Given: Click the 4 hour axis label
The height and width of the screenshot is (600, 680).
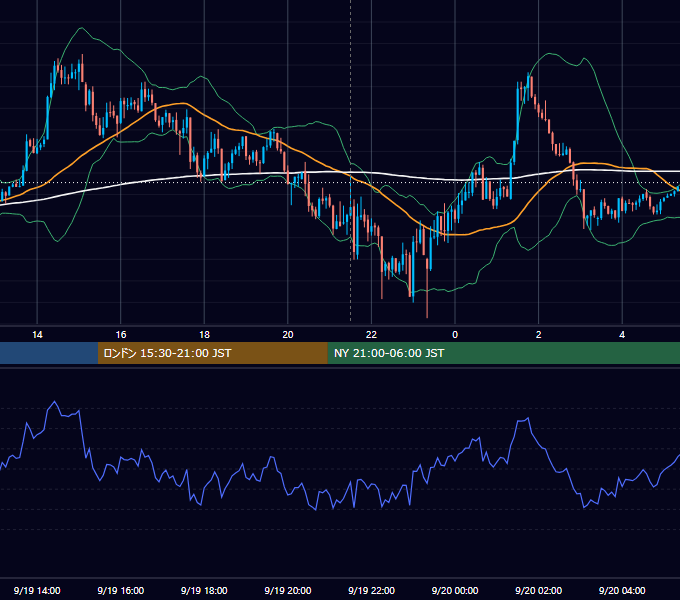Looking at the screenshot, I should pyautogui.click(x=622, y=335).
